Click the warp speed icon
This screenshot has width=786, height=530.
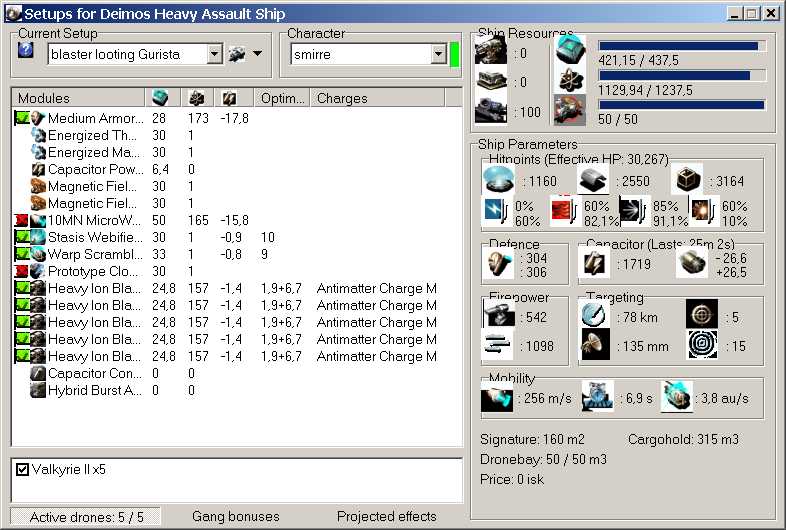click(x=677, y=397)
